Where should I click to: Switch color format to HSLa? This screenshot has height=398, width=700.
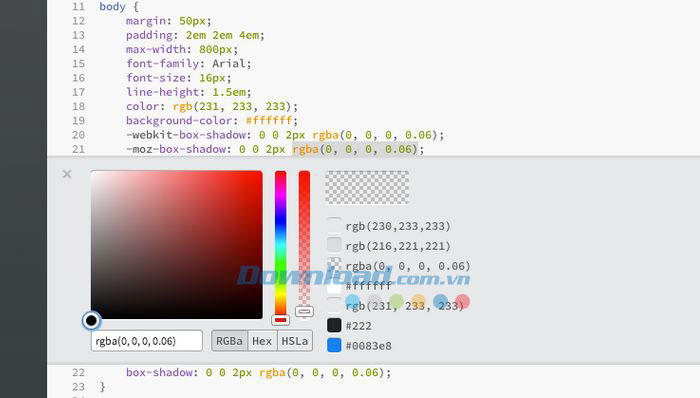click(295, 341)
